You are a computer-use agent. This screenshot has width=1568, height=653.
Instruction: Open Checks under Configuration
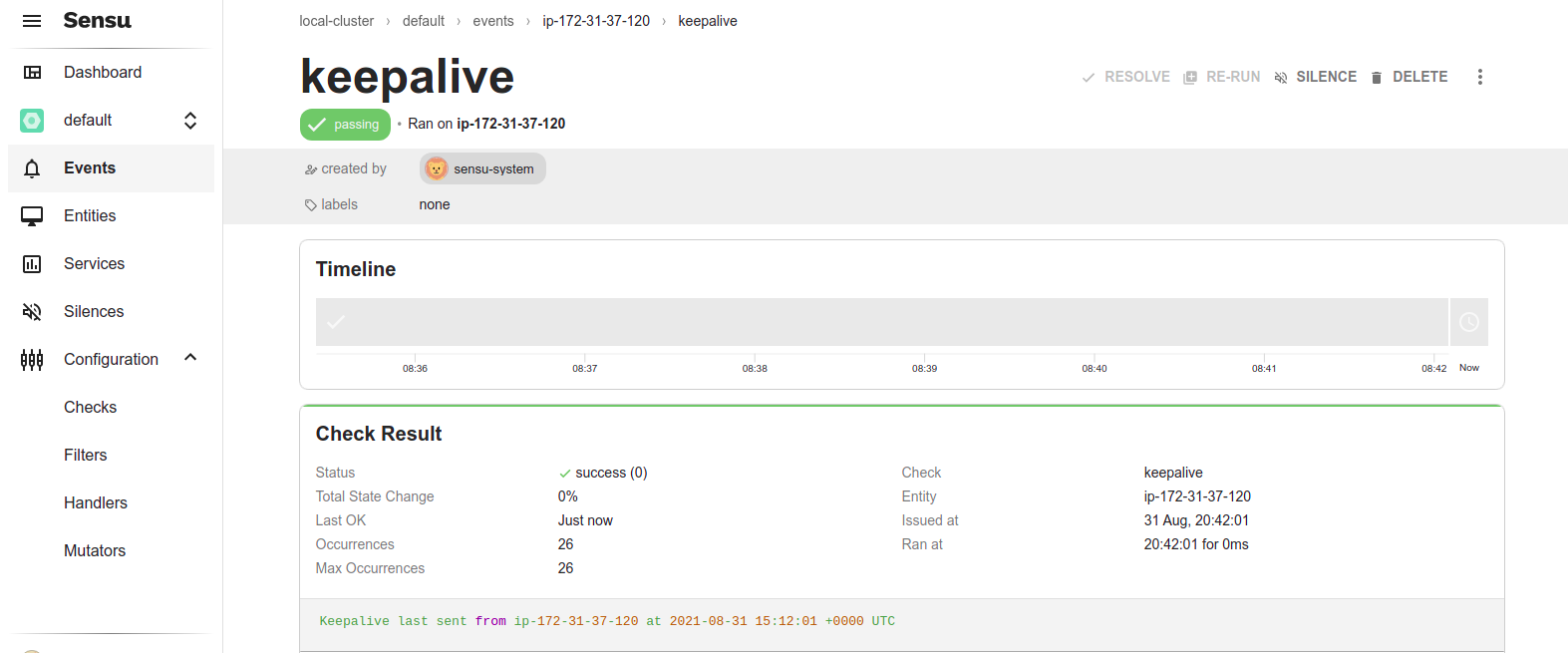click(90, 408)
